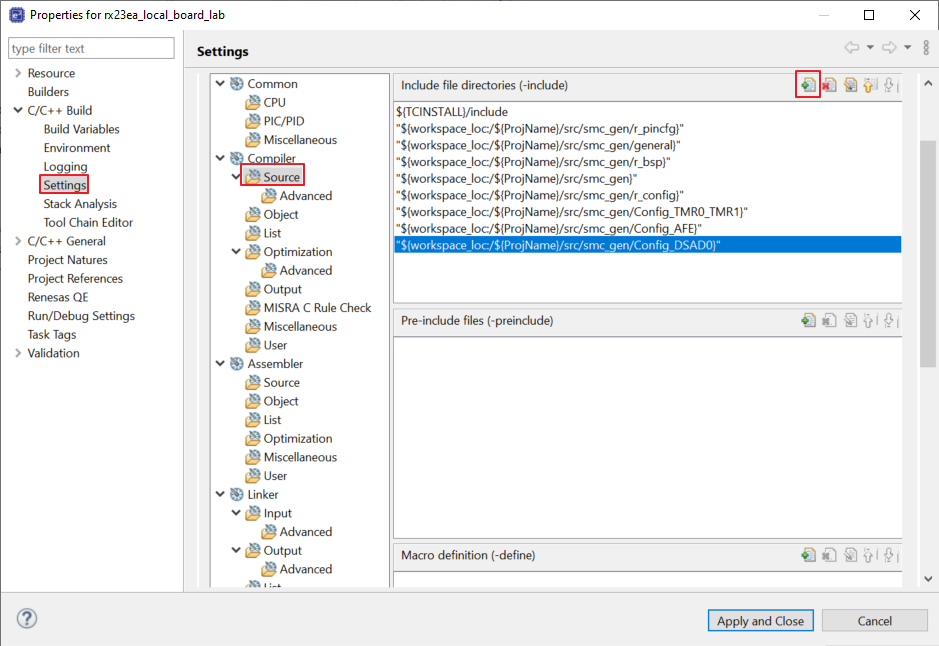Click Move Down icon for pre-include files
This screenshot has width=939, height=646.
(x=890, y=320)
